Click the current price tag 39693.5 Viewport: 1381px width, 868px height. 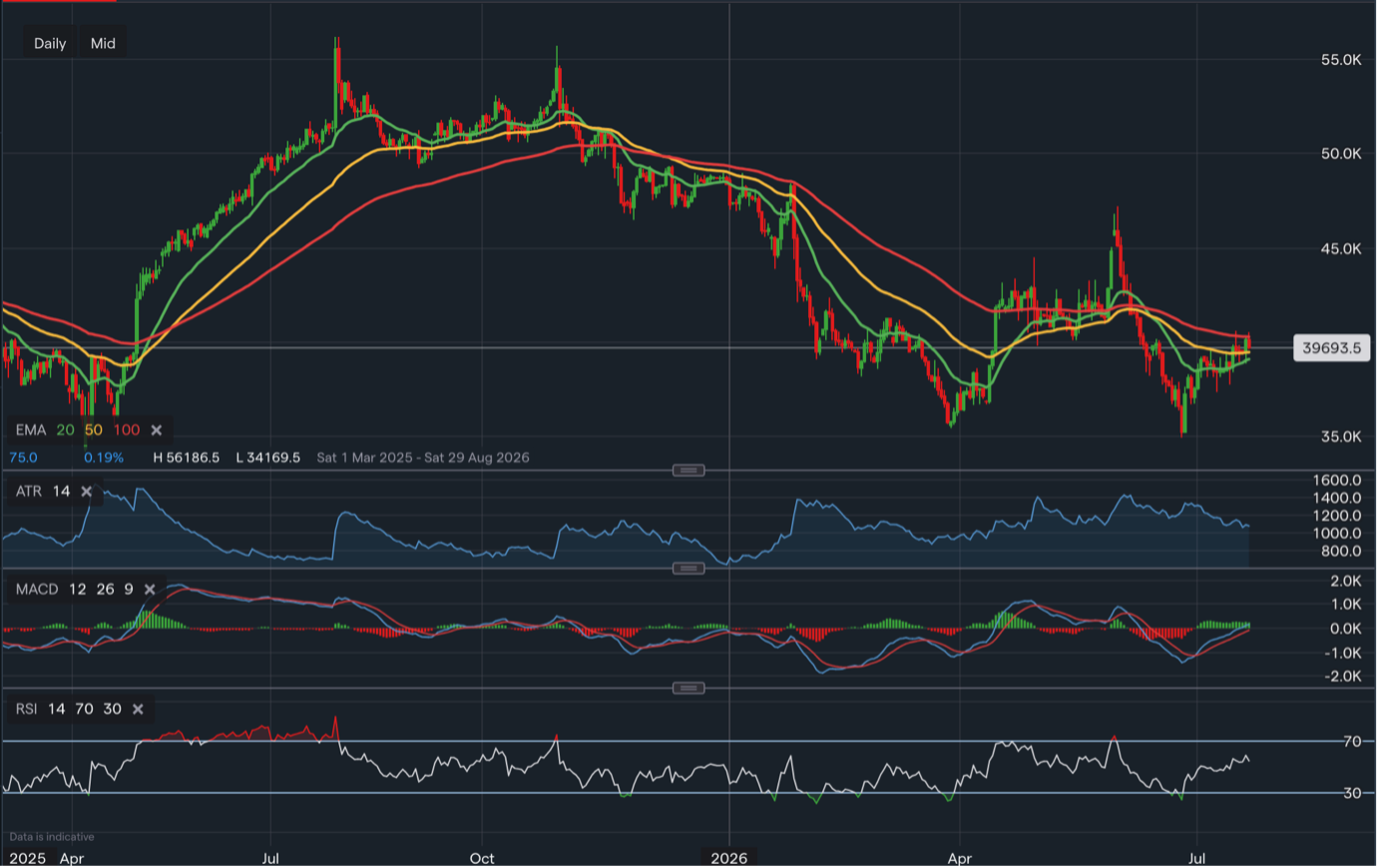[x=1332, y=348]
